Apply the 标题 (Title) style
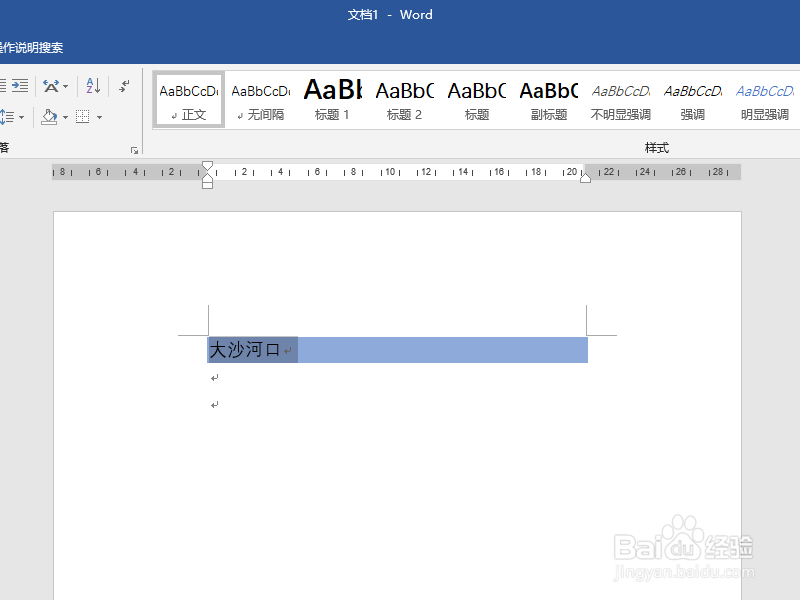The width and height of the screenshot is (800, 600). [477, 99]
